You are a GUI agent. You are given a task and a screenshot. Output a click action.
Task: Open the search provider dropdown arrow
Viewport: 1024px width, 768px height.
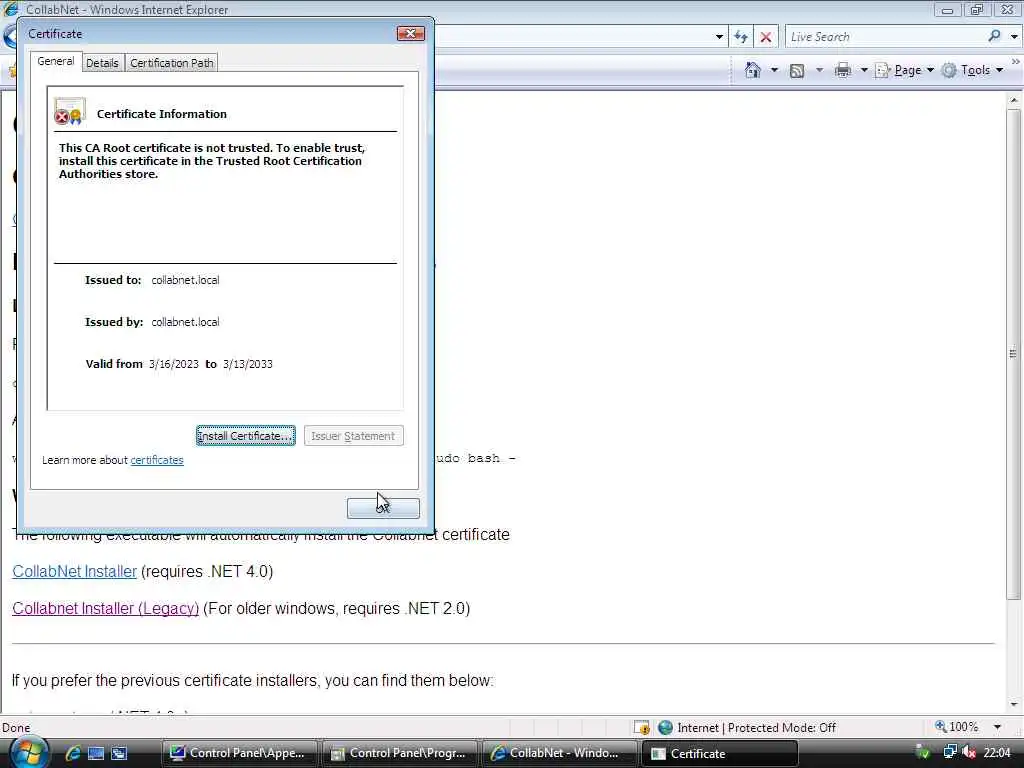(1014, 37)
